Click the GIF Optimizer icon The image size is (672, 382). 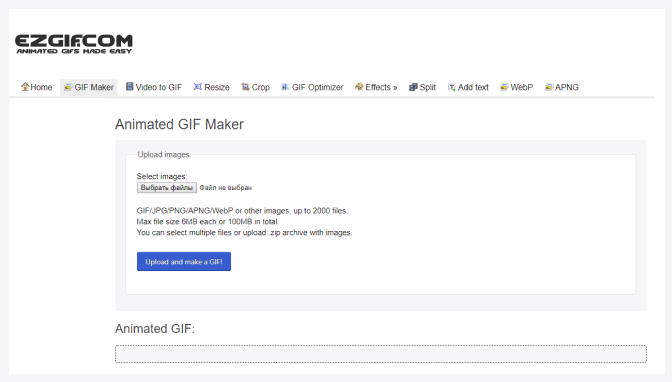(285, 87)
